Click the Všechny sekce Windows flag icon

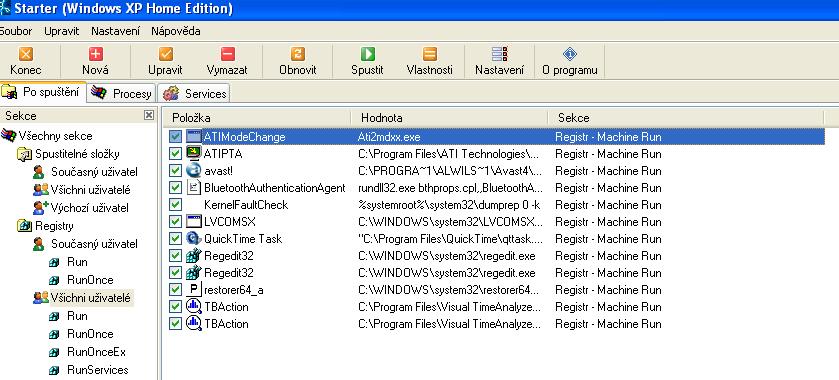[9, 135]
